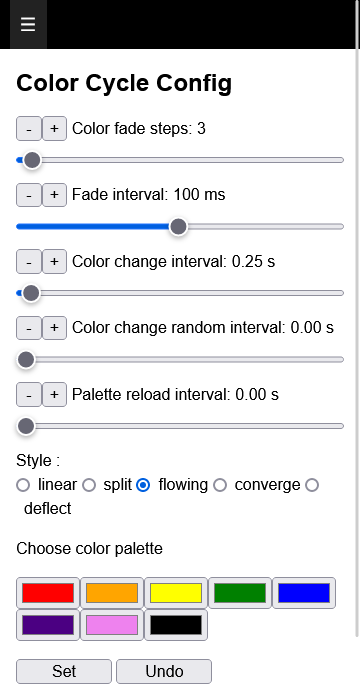Screen dimensions: 360x700
Task: Select the split style option
Action: [89, 485]
